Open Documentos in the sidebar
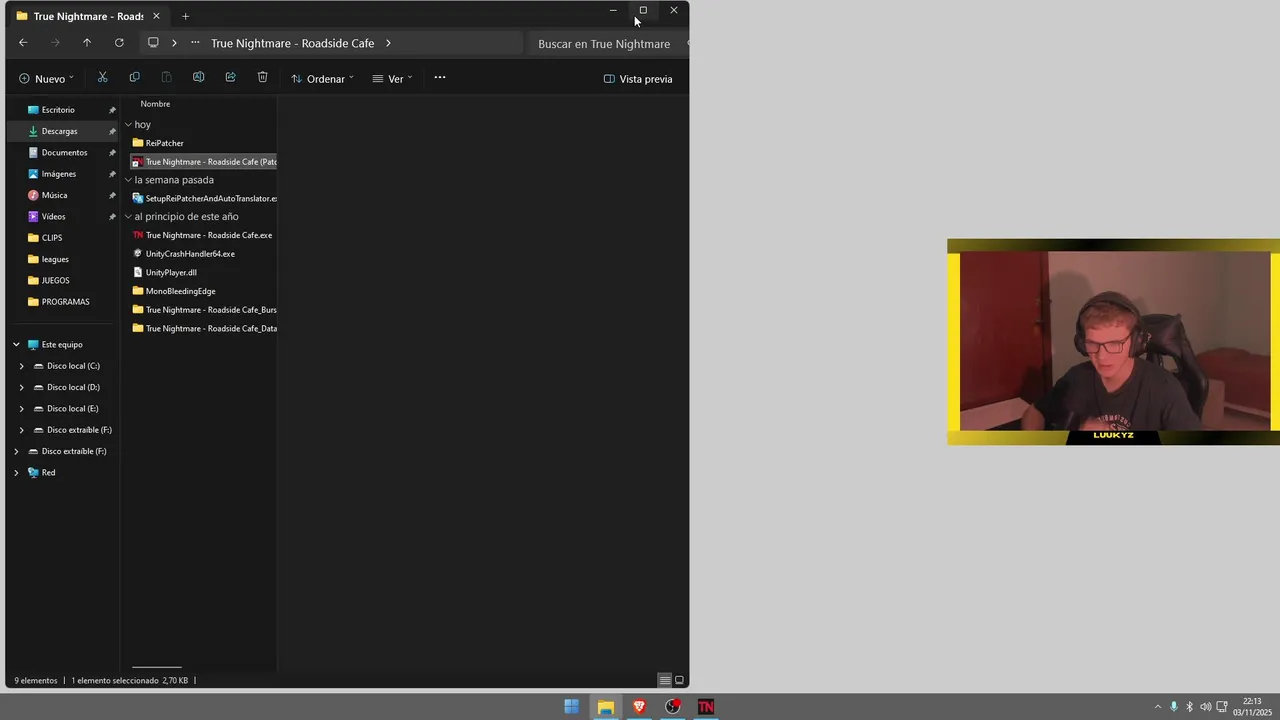 [x=63, y=153]
